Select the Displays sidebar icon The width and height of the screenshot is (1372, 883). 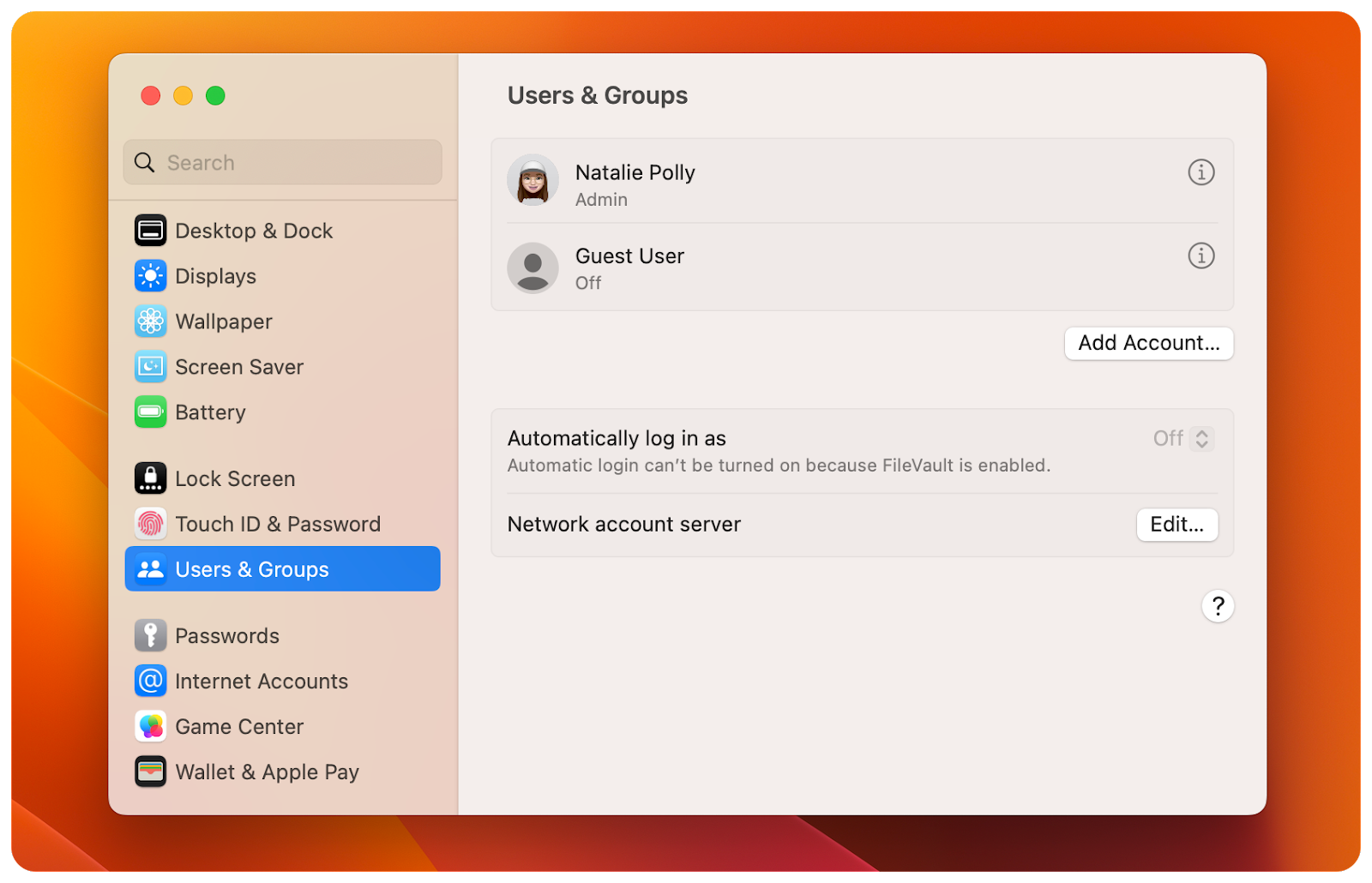coord(150,276)
